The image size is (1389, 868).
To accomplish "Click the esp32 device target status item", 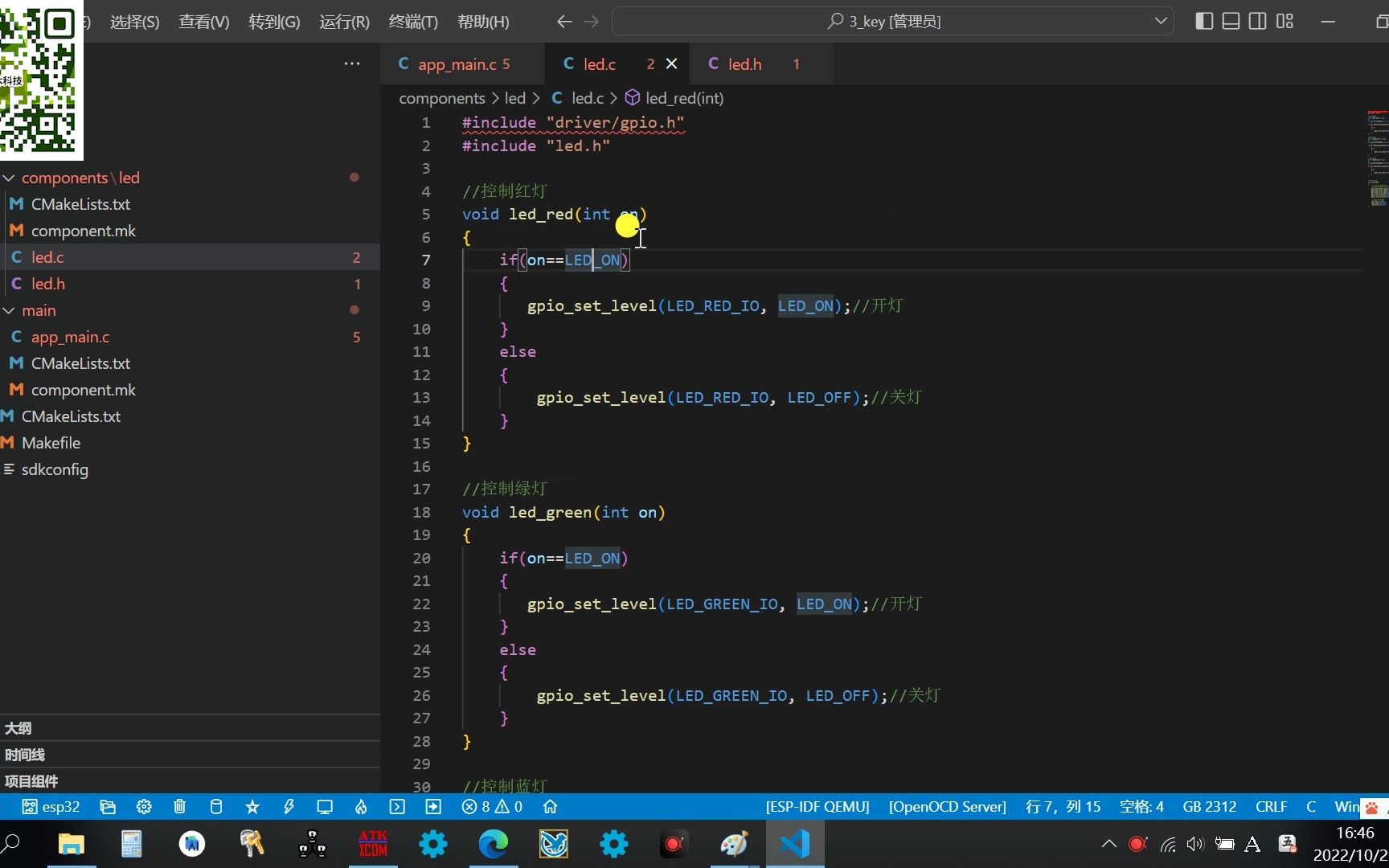I will pos(51,806).
